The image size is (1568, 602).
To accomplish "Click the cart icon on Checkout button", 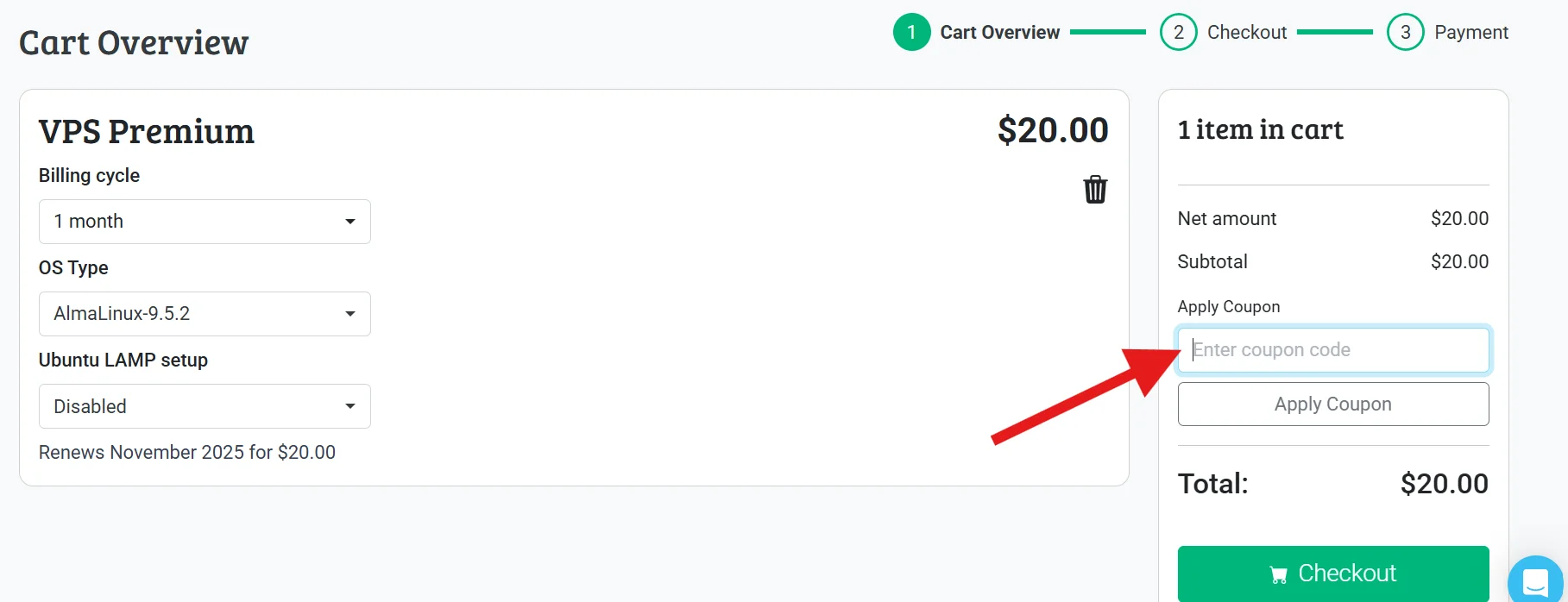I will pyautogui.click(x=1279, y=574).
